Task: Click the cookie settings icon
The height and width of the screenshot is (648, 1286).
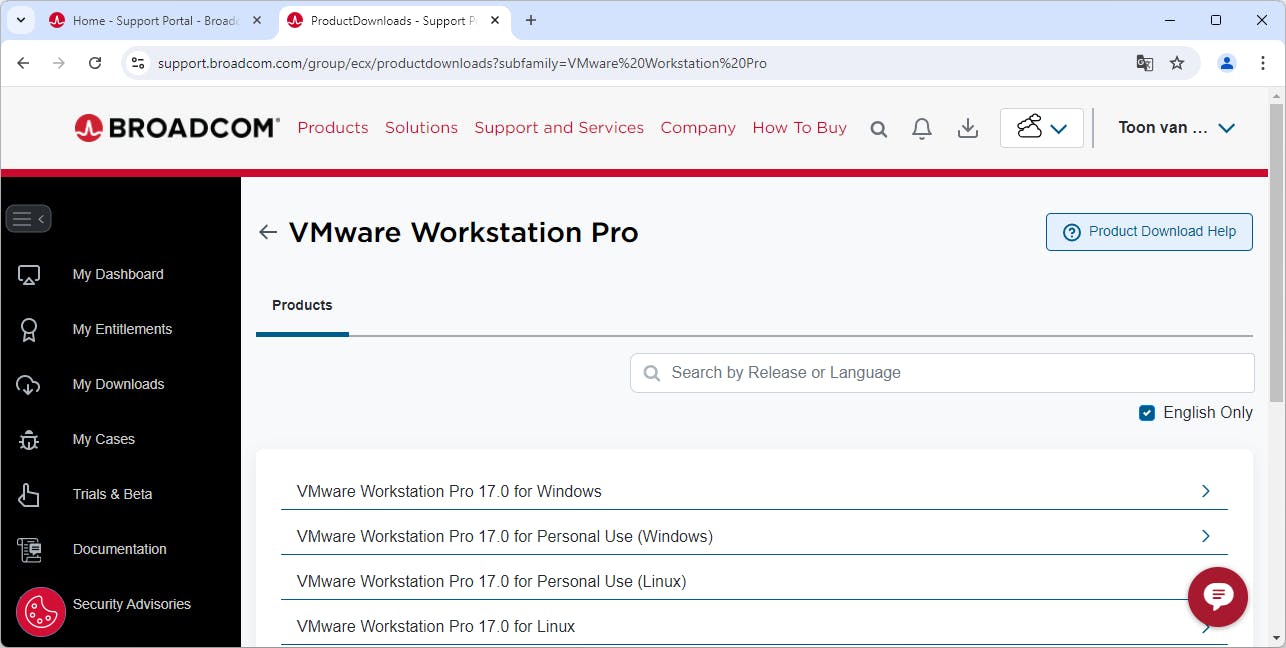Action: (41, 611)
